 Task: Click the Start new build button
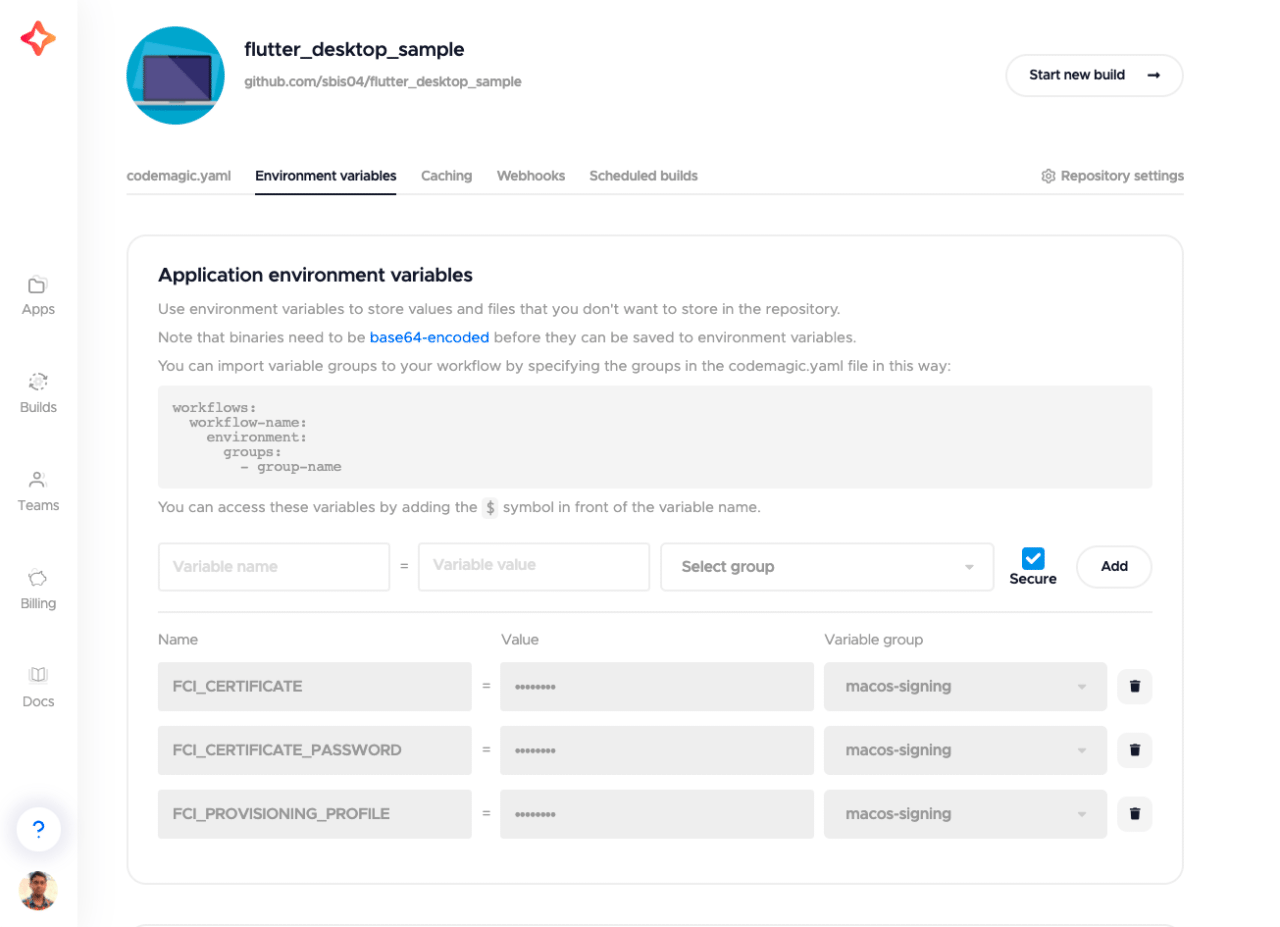pos(1094,75)
